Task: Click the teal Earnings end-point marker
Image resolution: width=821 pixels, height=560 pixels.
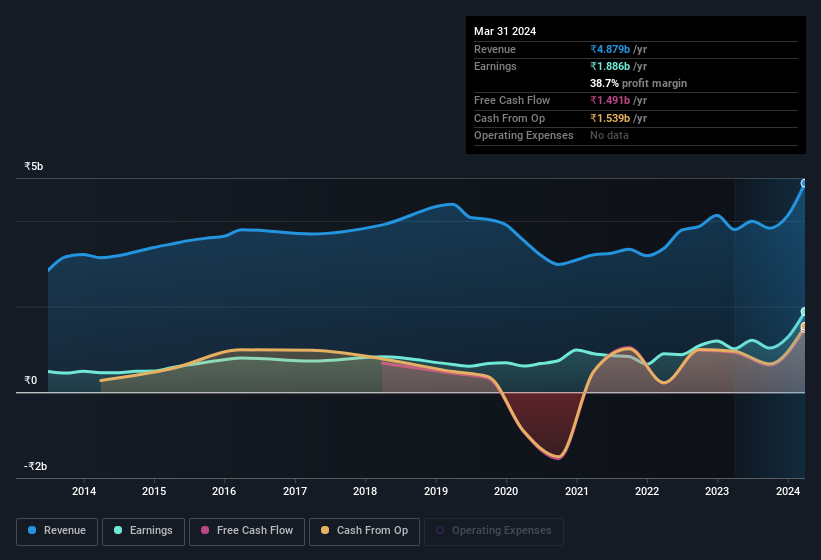Action: tap(803, 312)
